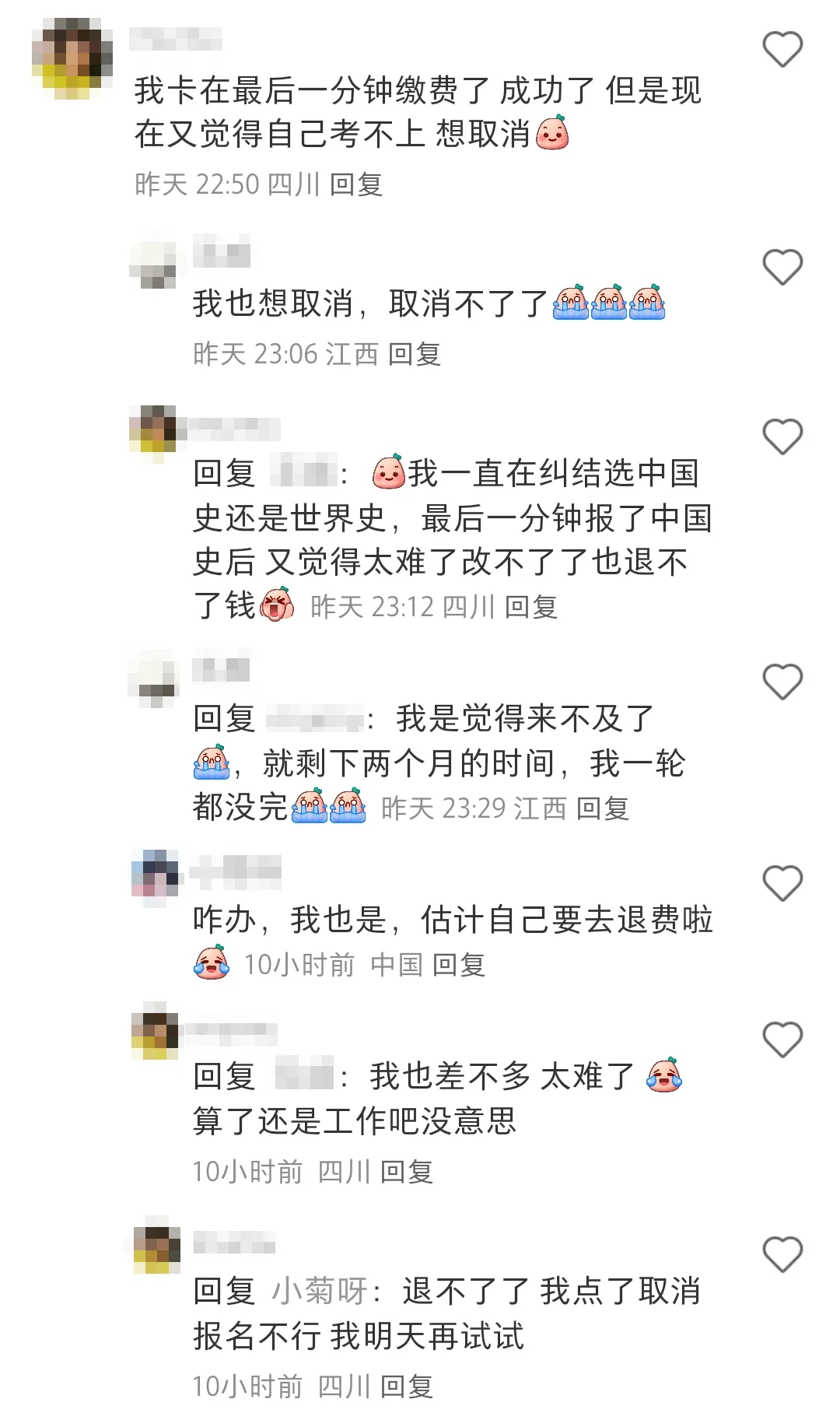
Task: Like the 算了还是工作吧 reply
Action: click(782, 1040)
